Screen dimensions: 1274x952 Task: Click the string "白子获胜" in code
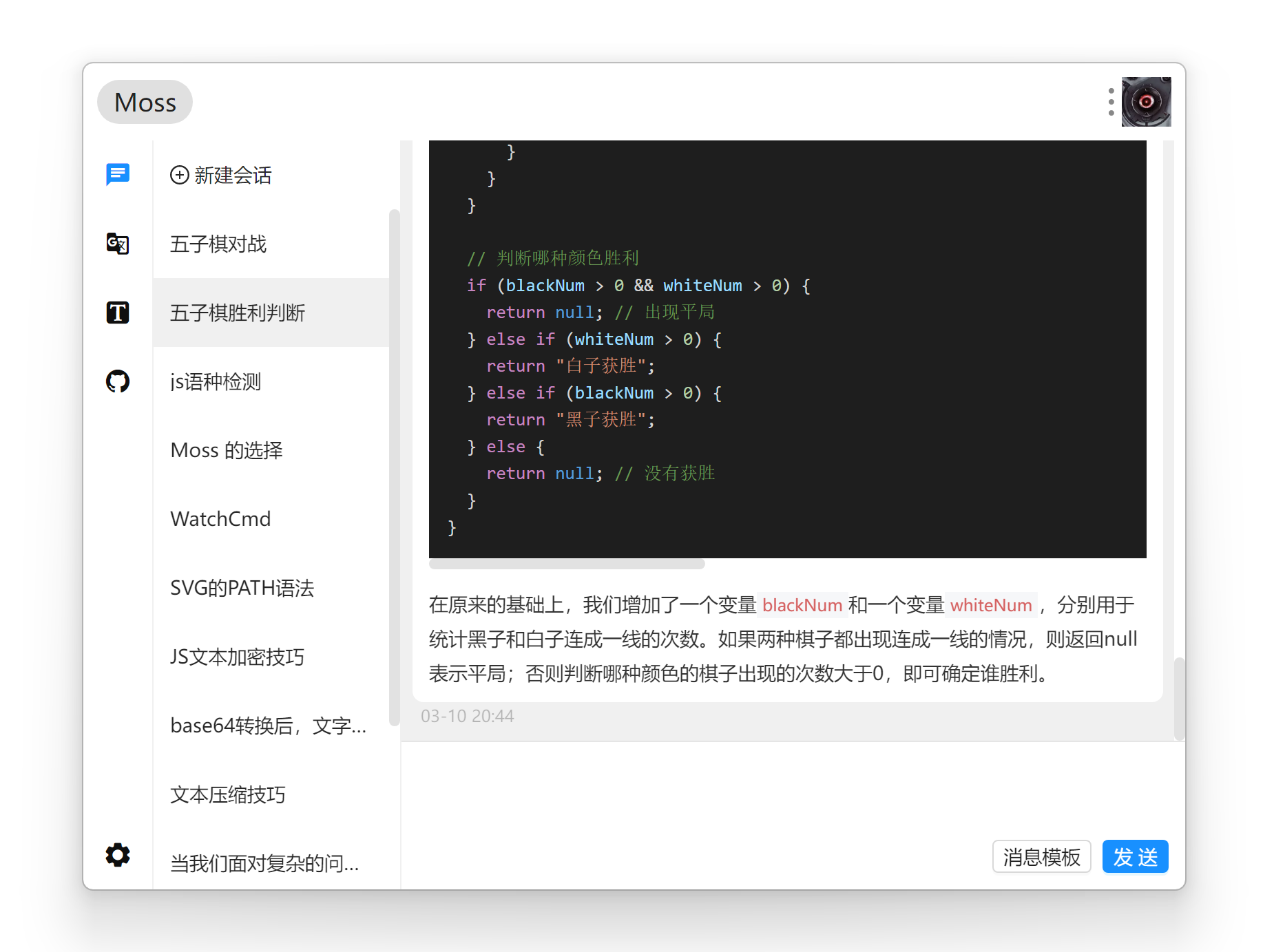point(601,366)
